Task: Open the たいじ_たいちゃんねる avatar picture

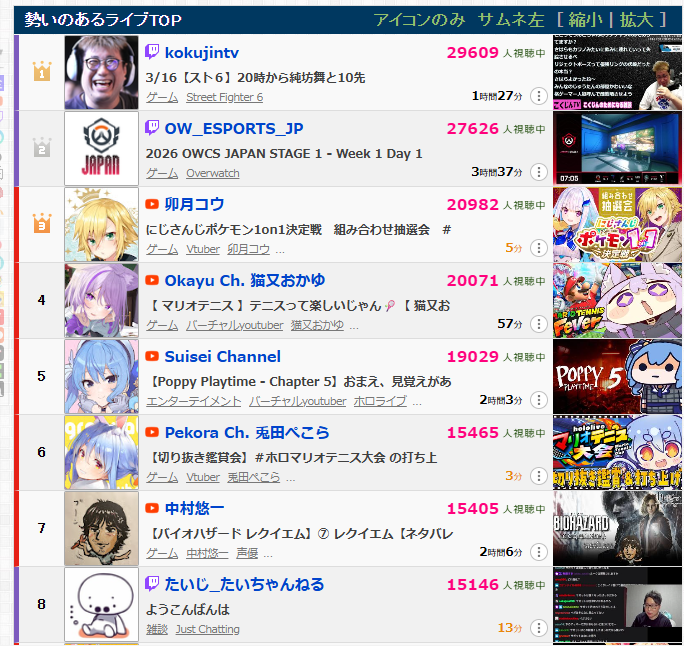Action: 101,604
